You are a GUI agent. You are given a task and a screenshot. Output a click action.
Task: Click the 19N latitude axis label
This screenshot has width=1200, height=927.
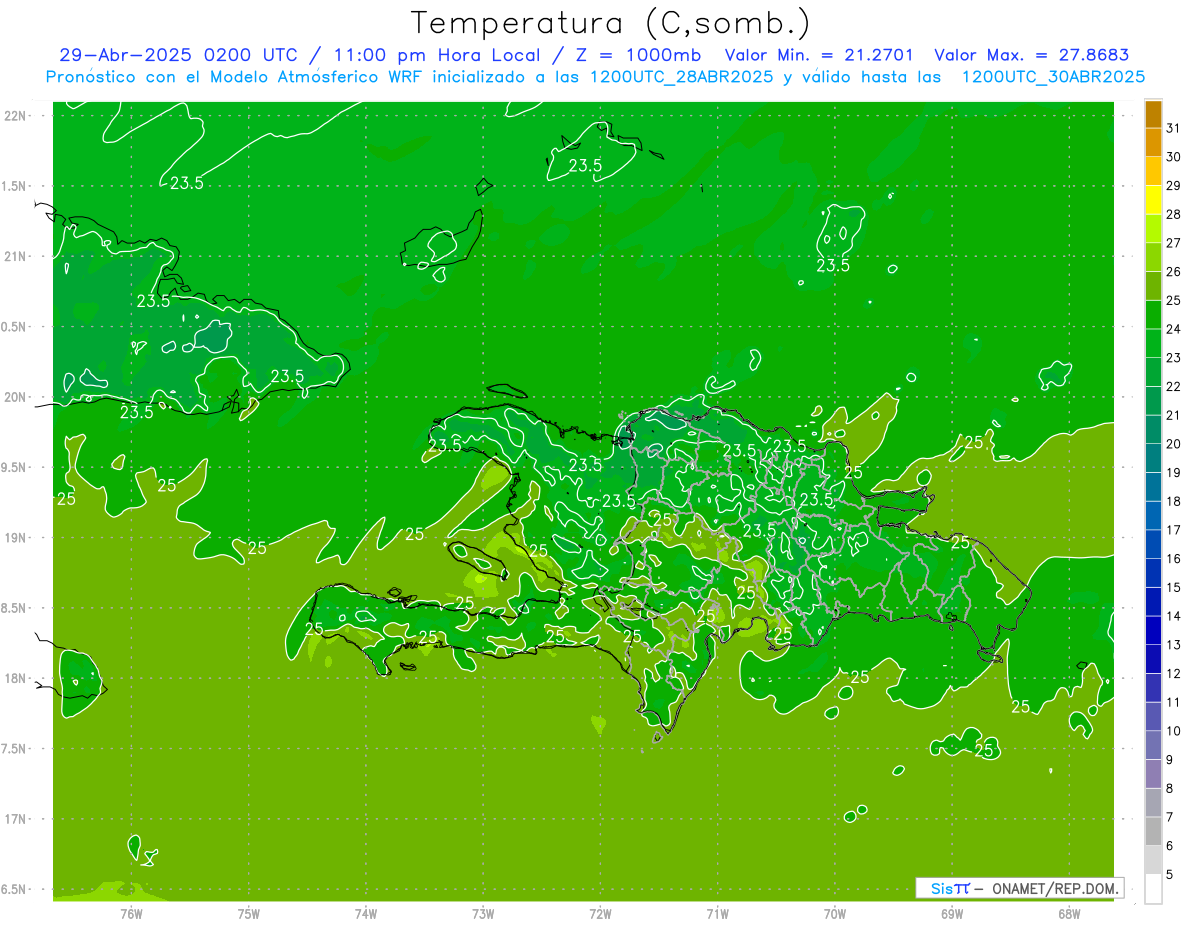pyautogui.click(x=16, y=538)
